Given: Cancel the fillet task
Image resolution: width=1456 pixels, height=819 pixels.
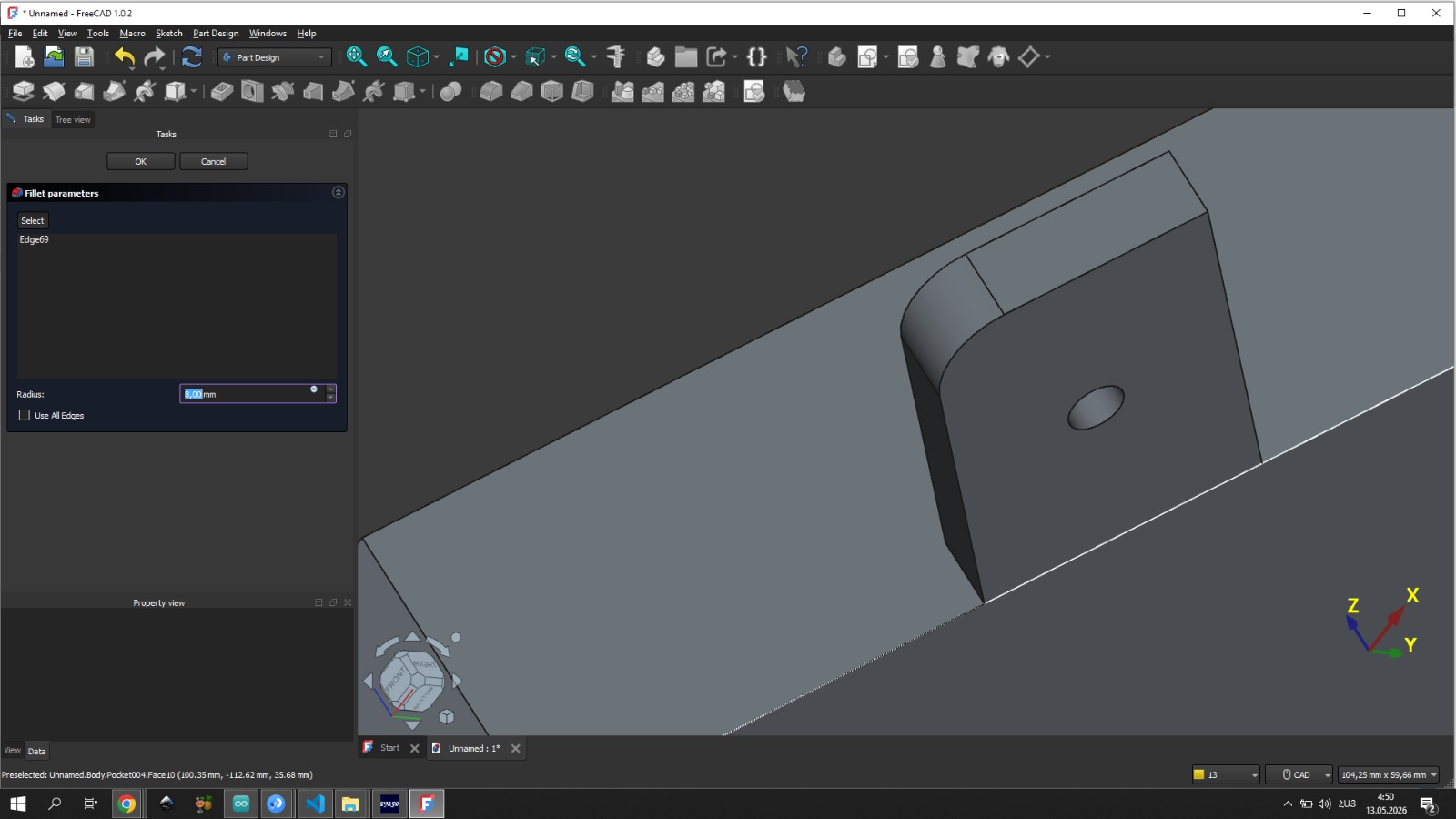Looking at the screenshot, I should (x=214, y=161).
